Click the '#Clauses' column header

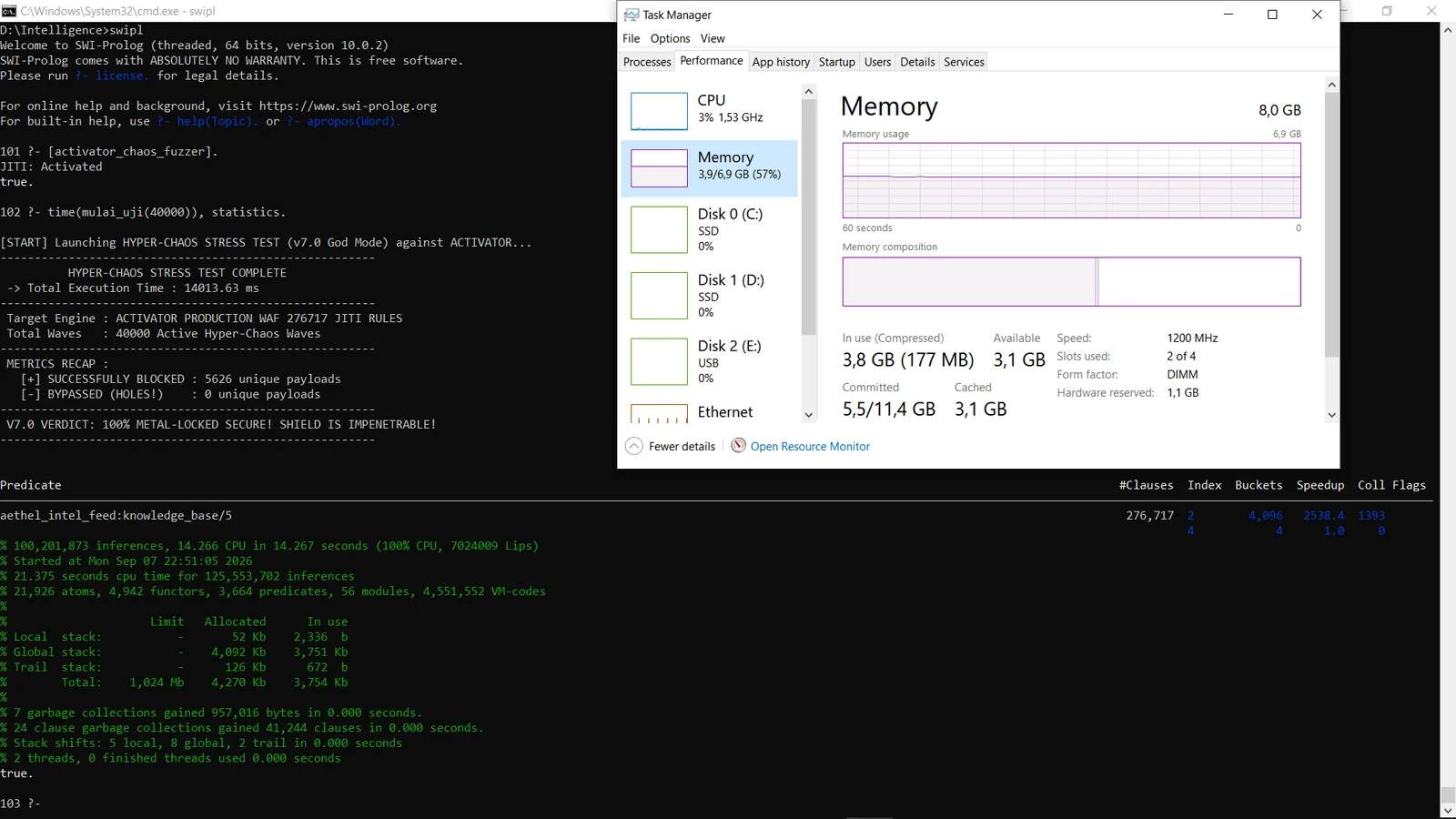coord(1146,485)
